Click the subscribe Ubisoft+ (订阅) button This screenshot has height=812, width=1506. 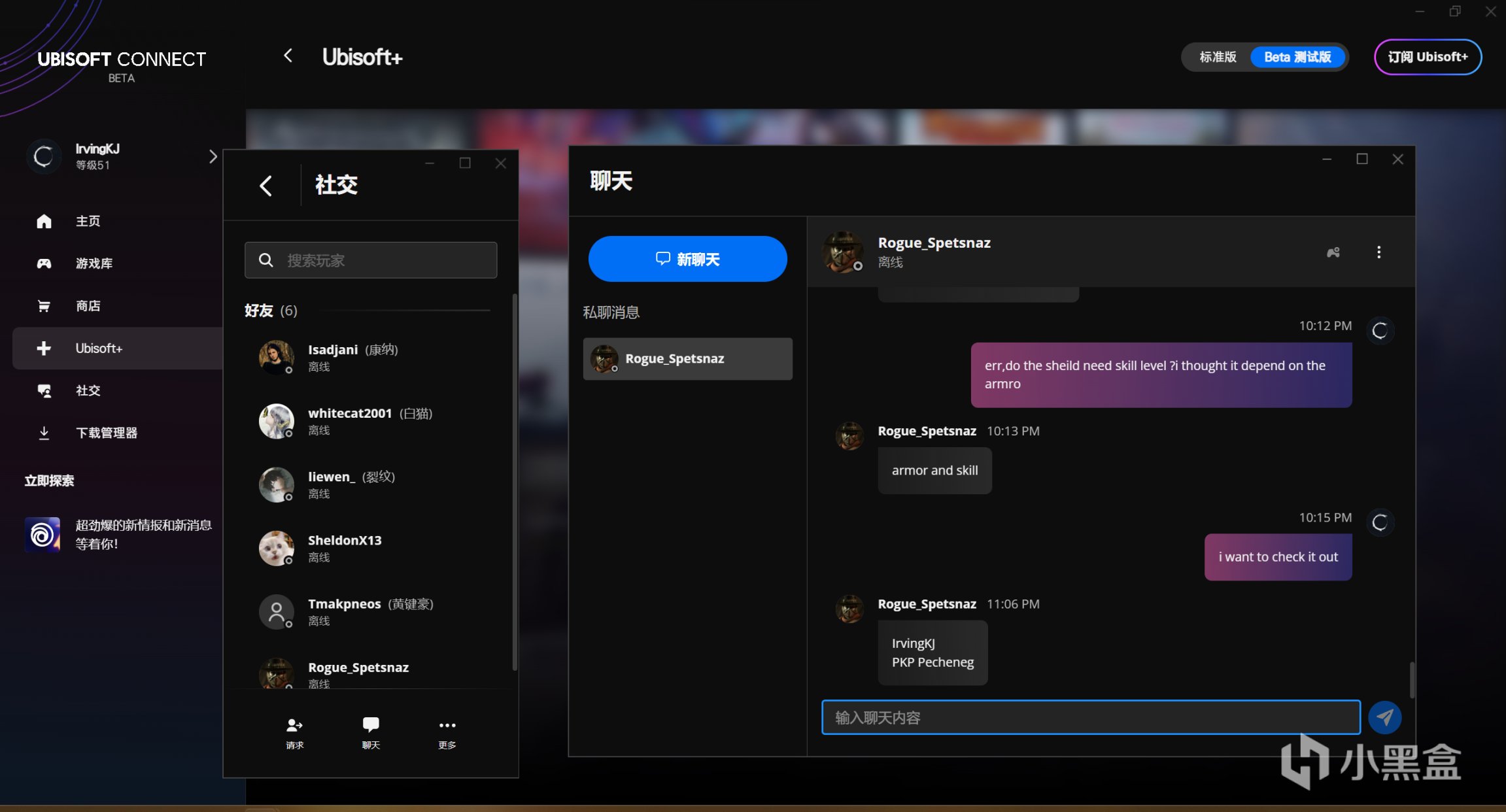(x=1428, y=57)
